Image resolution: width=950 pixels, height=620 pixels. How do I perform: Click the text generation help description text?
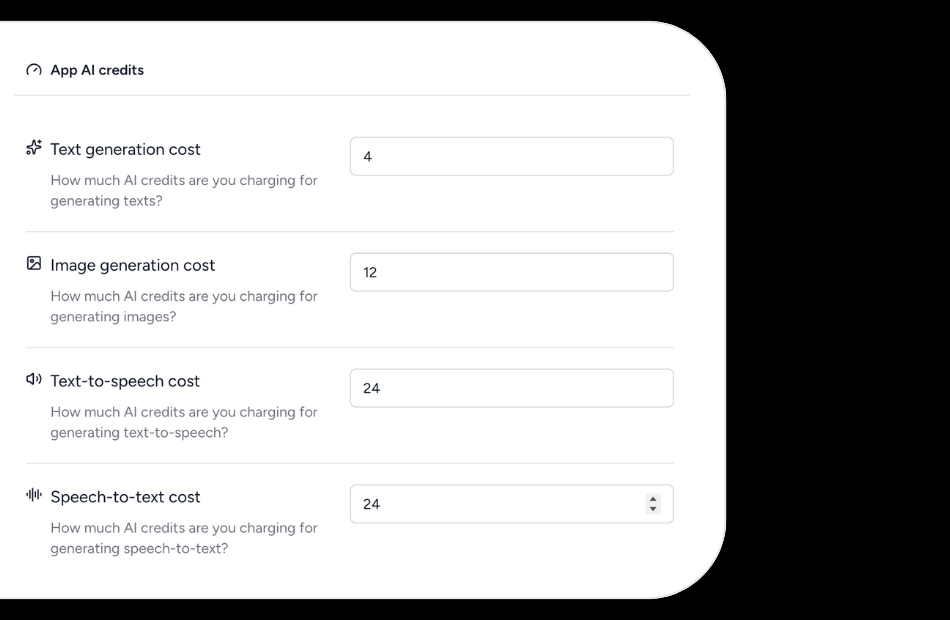[183, 190]
